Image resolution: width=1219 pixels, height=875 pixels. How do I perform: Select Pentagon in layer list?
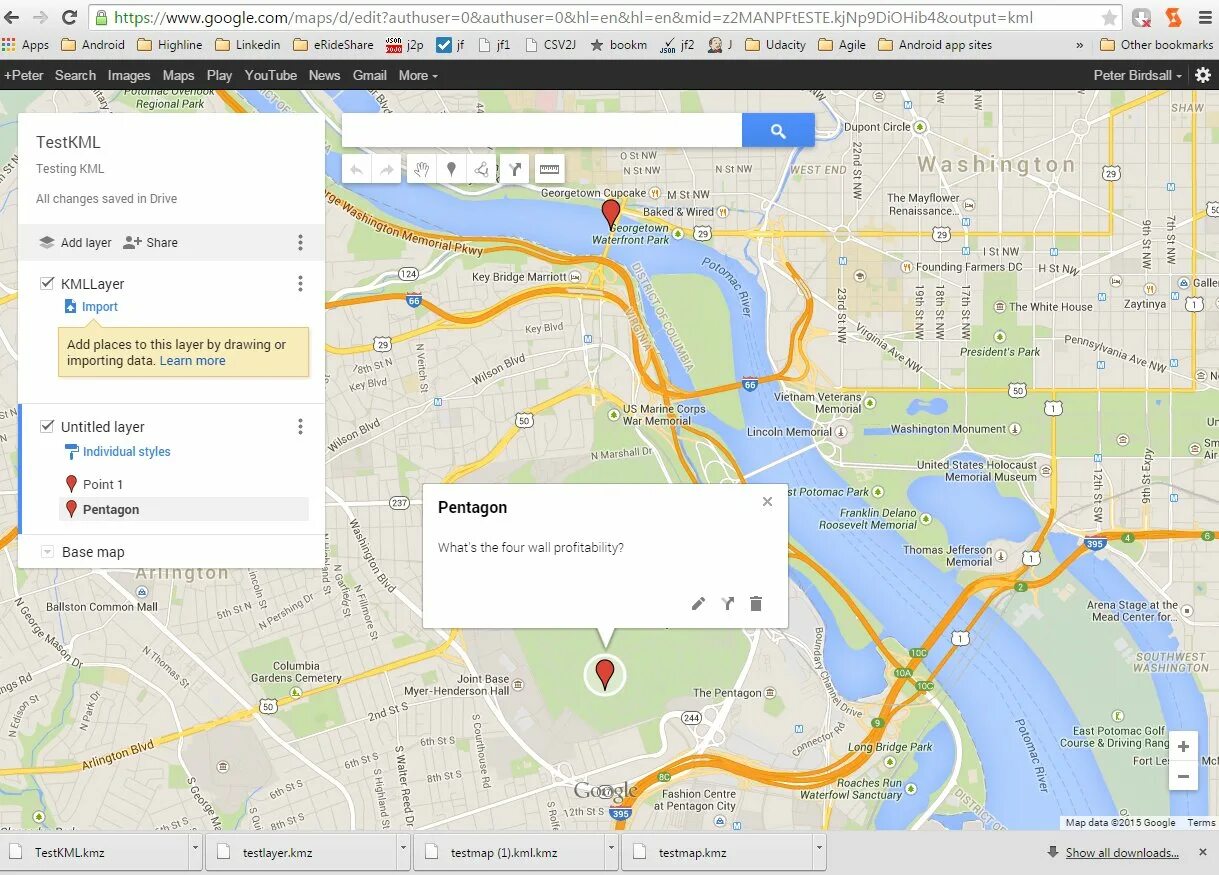[x=184, y=509]
